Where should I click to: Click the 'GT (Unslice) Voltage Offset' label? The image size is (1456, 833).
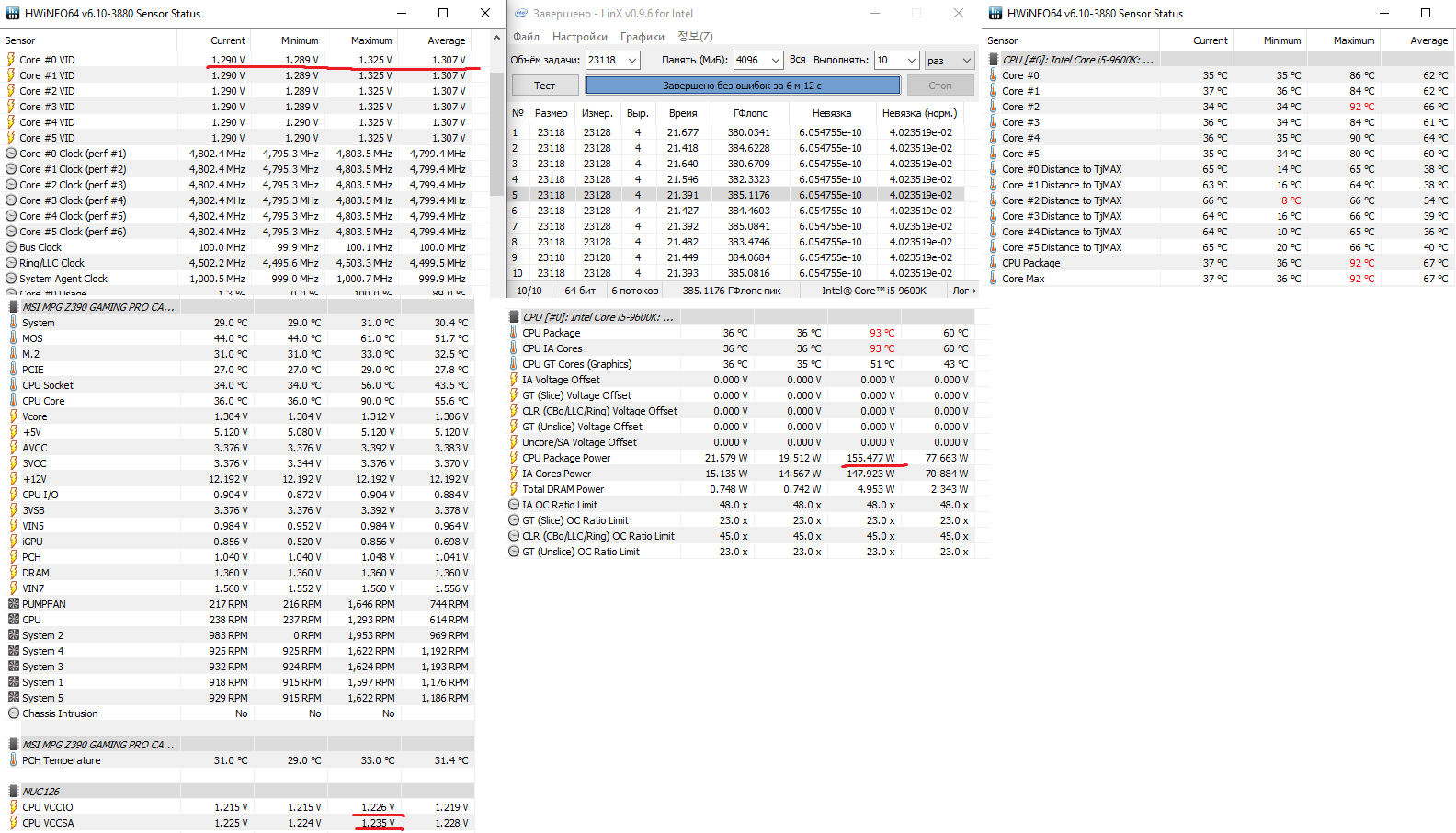582,427
